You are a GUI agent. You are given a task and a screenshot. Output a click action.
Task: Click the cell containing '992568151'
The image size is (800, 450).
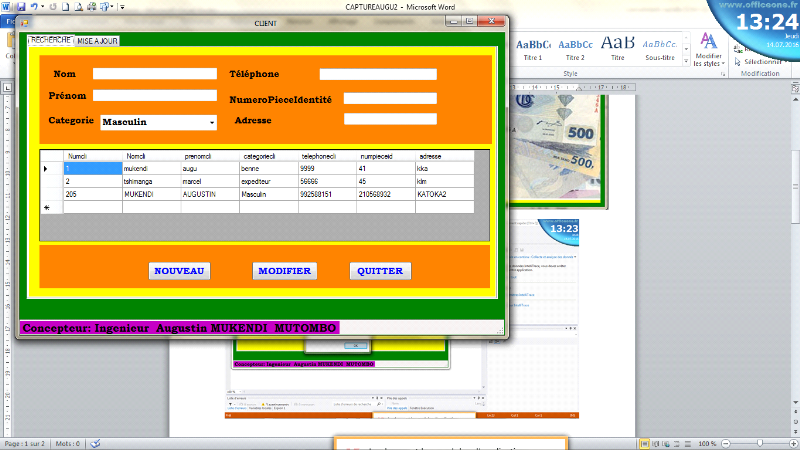pyautogui.click(x=327, y=194)
